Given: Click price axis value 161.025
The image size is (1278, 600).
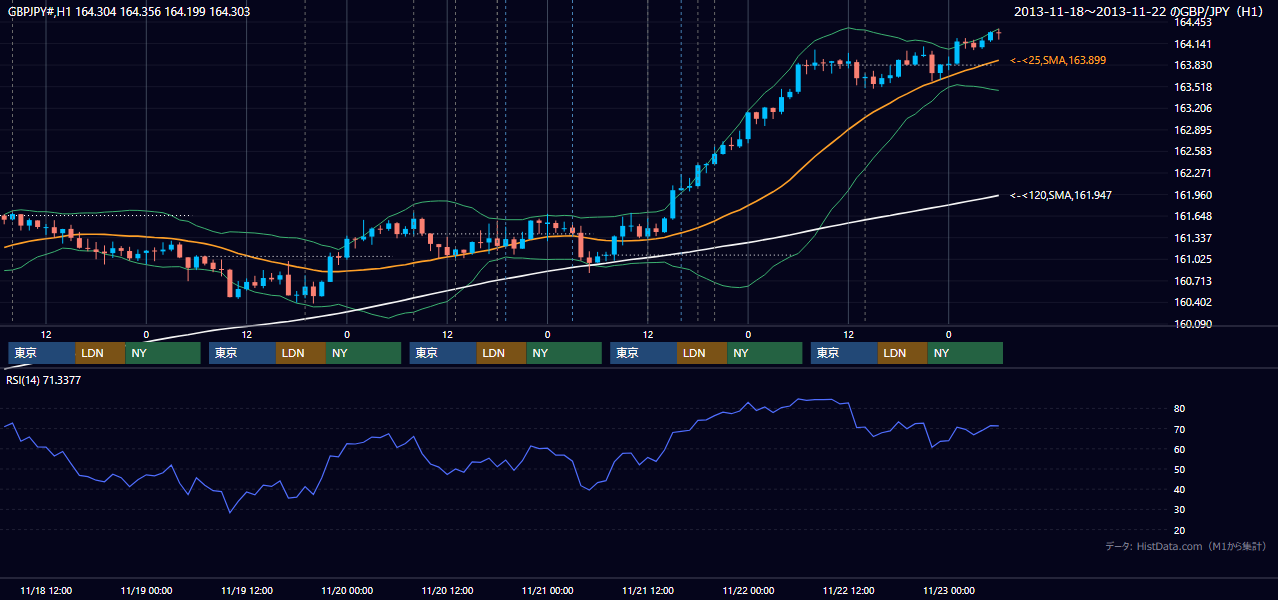Looking at the screenshot, I should [x=1193, y=259].
